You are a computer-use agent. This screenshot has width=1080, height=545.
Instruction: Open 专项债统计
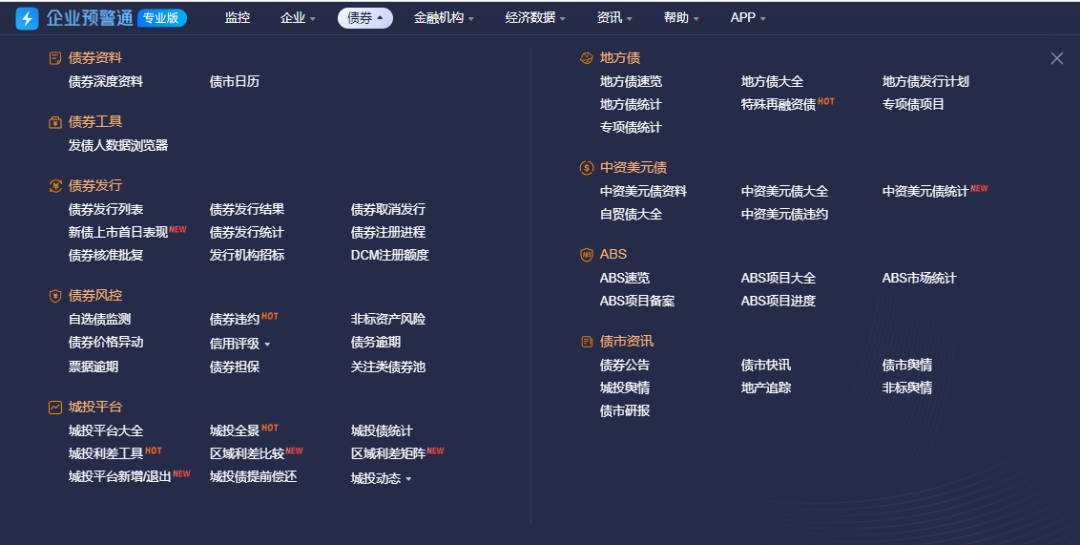(631, 127)
